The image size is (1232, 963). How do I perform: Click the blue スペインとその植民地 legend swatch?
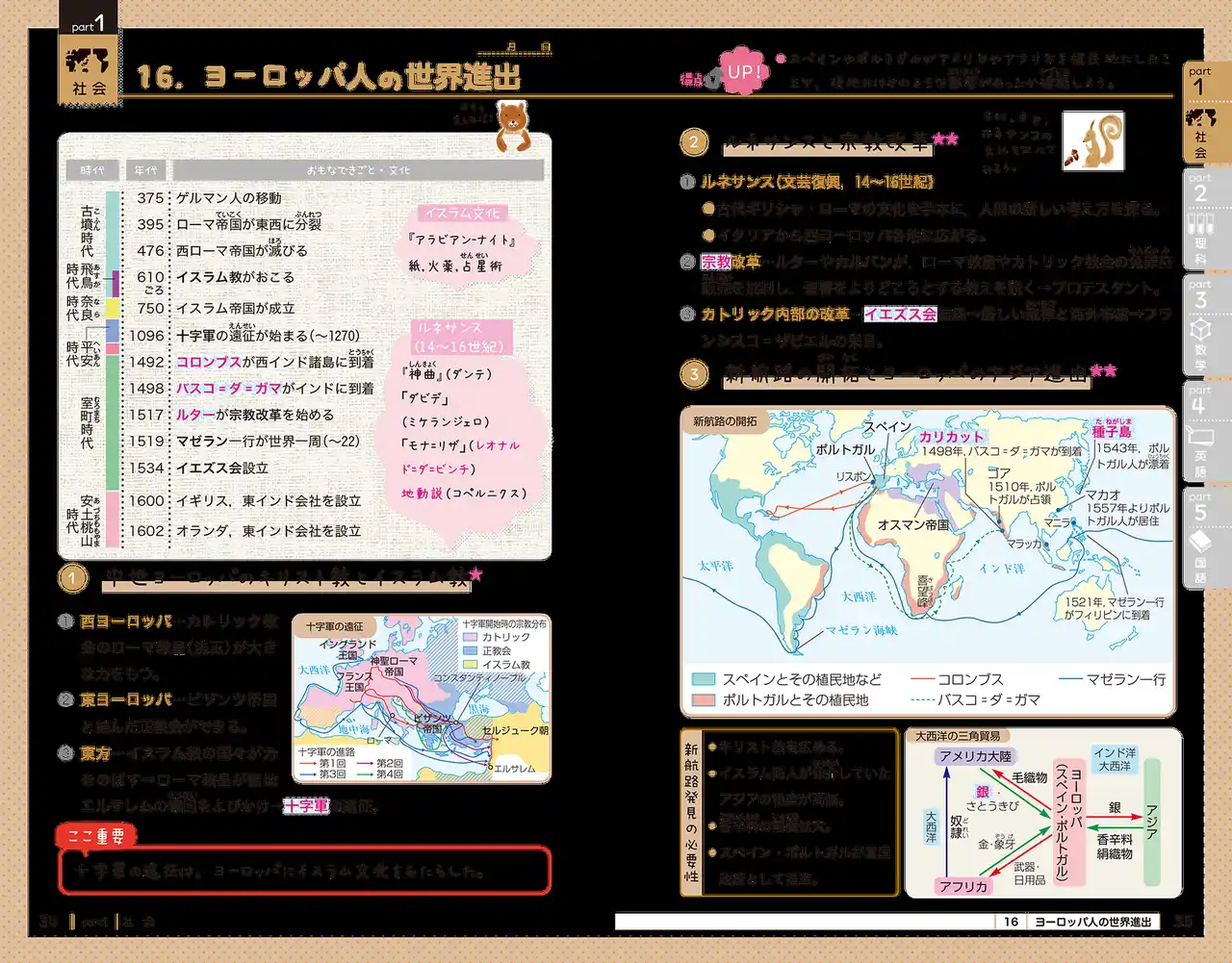(x=704, y=679)
